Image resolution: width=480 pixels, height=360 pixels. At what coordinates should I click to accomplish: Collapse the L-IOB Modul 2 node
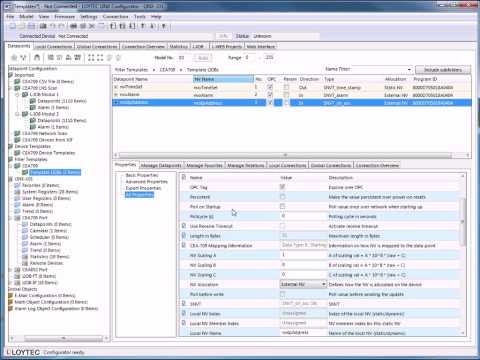click(x=17, y=114)
